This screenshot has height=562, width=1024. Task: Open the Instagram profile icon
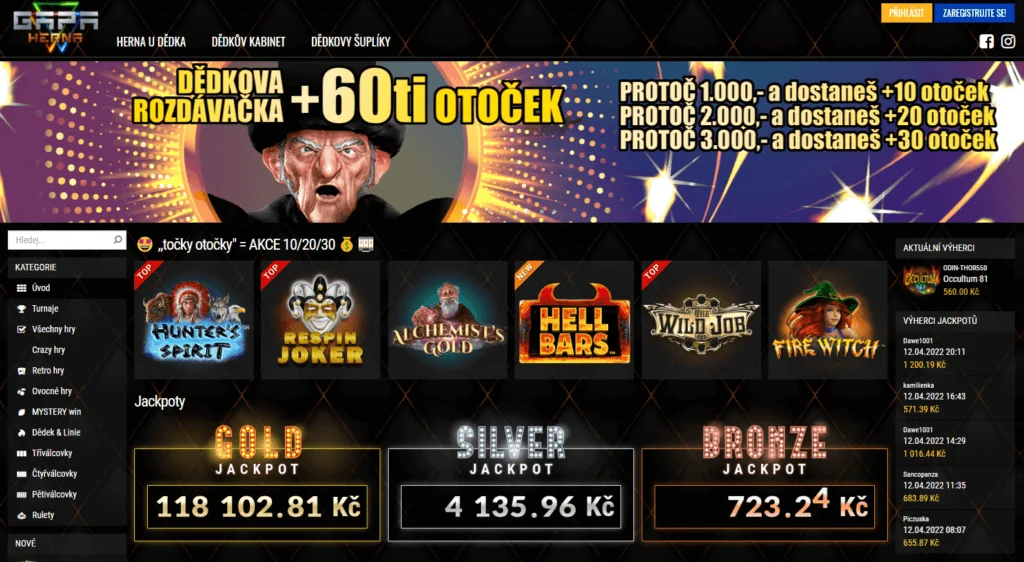(1008, 42)
